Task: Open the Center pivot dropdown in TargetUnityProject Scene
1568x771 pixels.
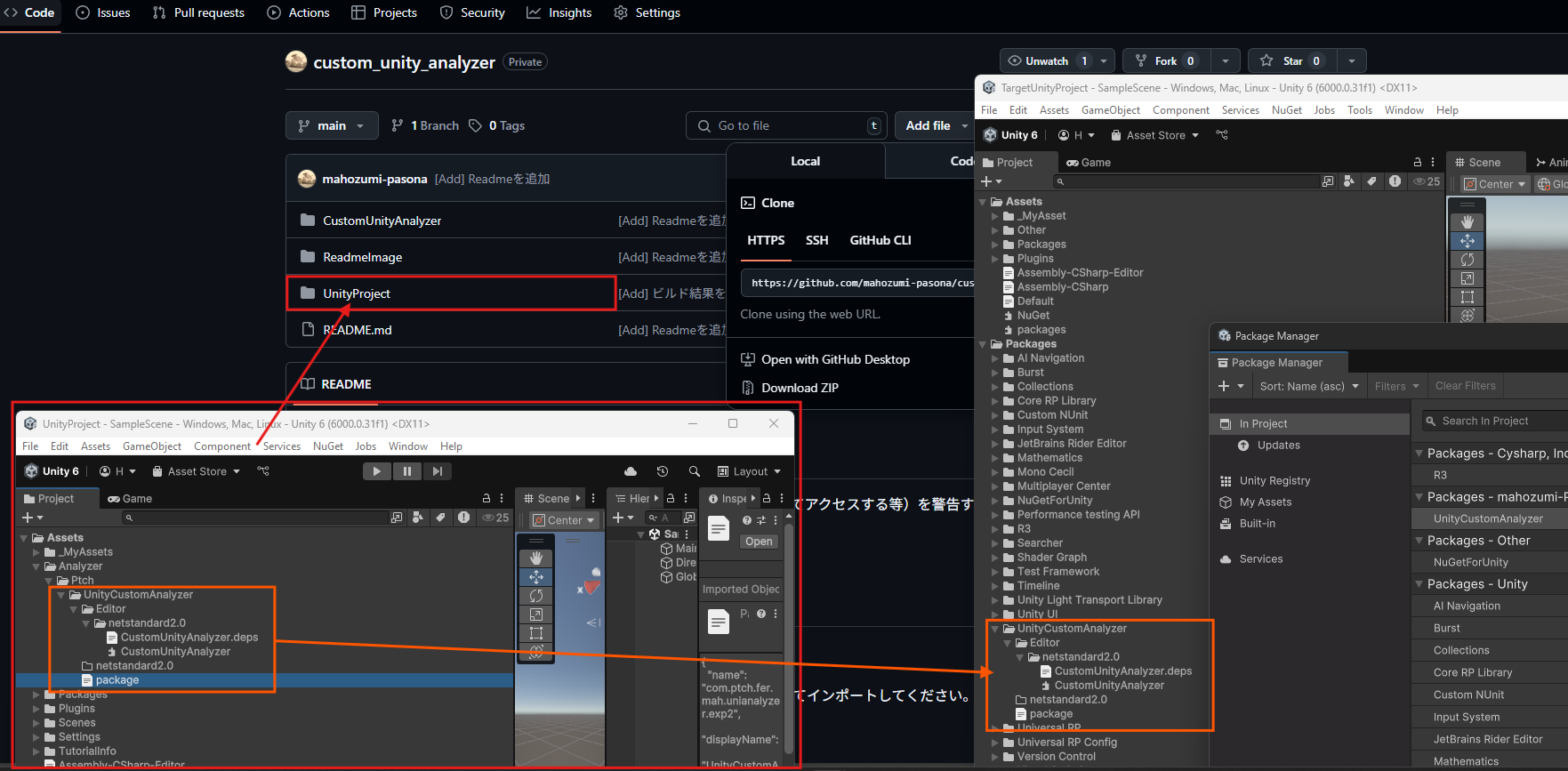Action: [x=1494, y=184]
